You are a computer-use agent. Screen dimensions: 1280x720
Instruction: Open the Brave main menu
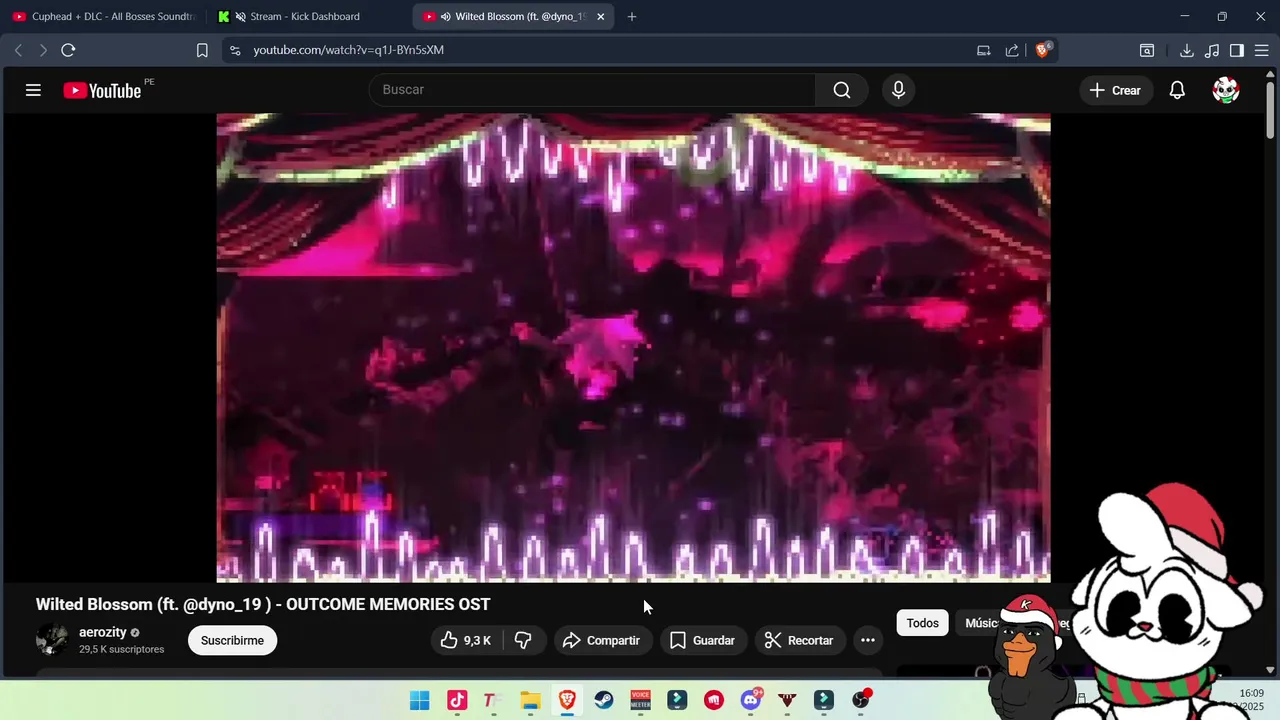point(1262,50)
